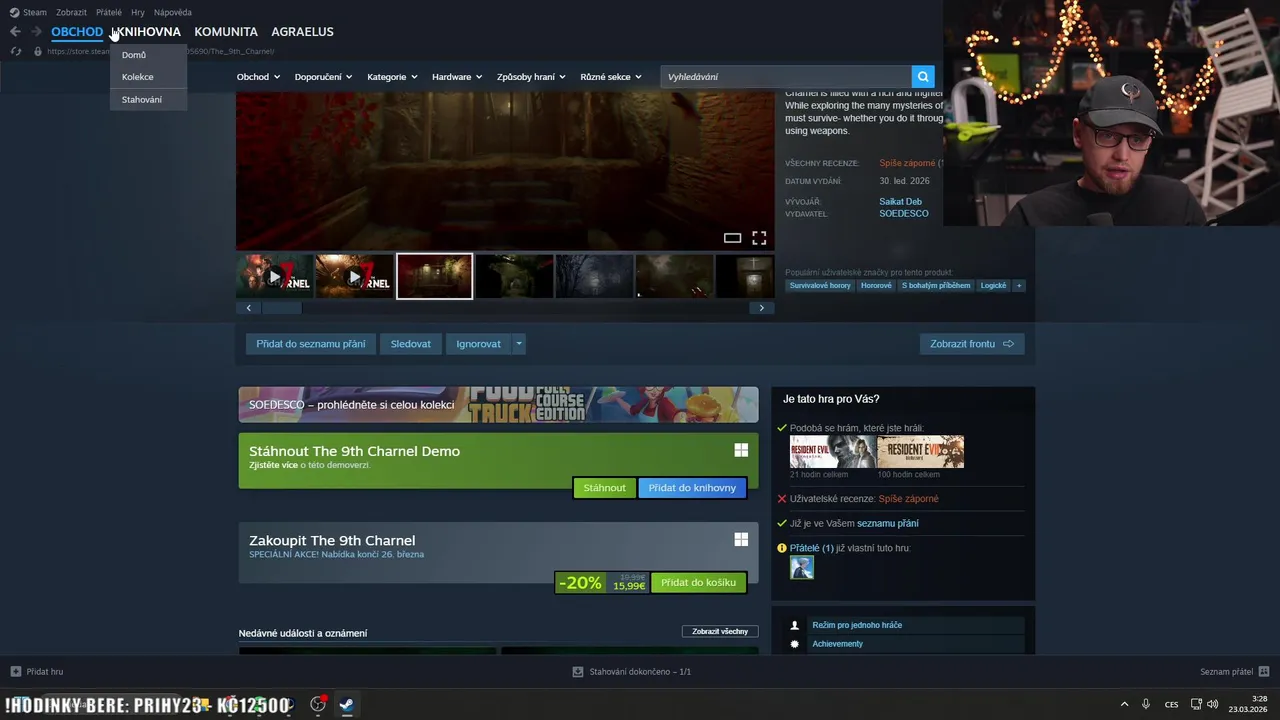Click the browser forward arrow icon

pyautogui.click(x=36, y=32)
